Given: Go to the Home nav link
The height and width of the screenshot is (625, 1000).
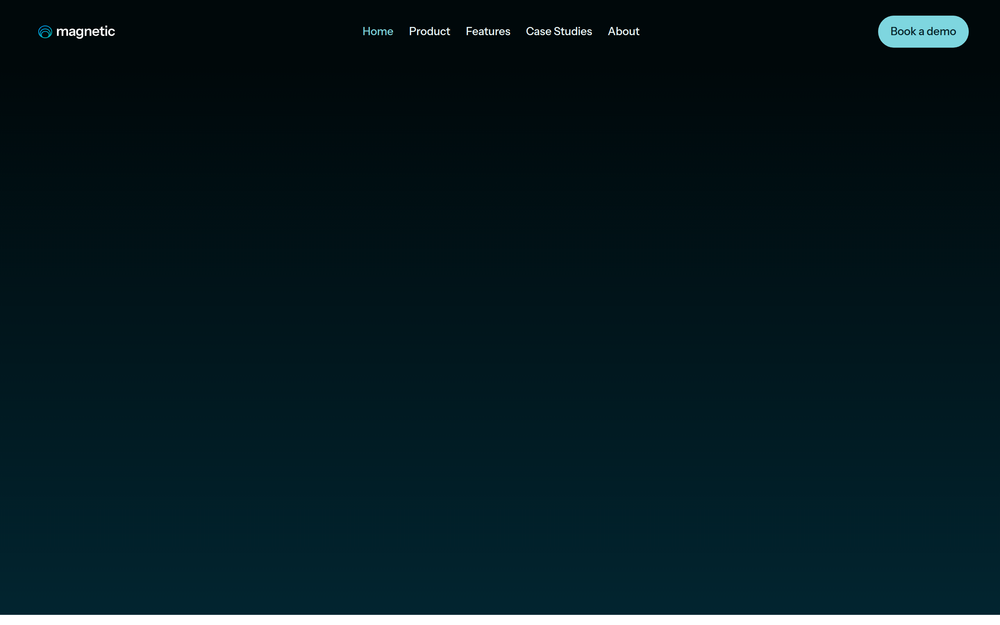Looking at the screenshot, I should click(x=378, y=31).
